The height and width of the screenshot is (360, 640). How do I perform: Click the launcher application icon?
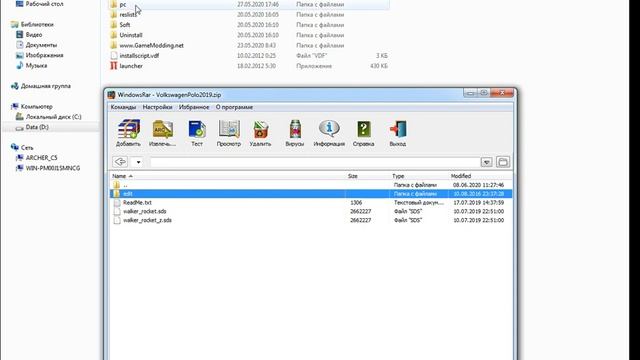tap(113, 66)
